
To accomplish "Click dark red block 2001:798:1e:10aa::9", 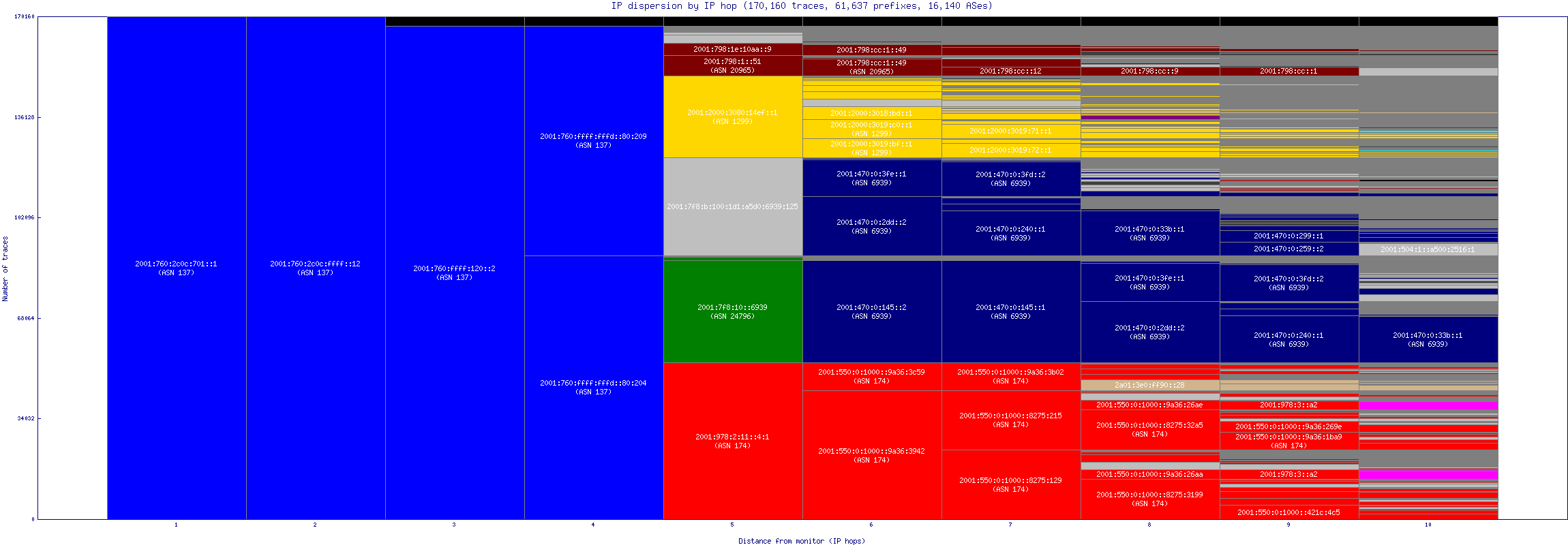I will (x=733, y=49).
